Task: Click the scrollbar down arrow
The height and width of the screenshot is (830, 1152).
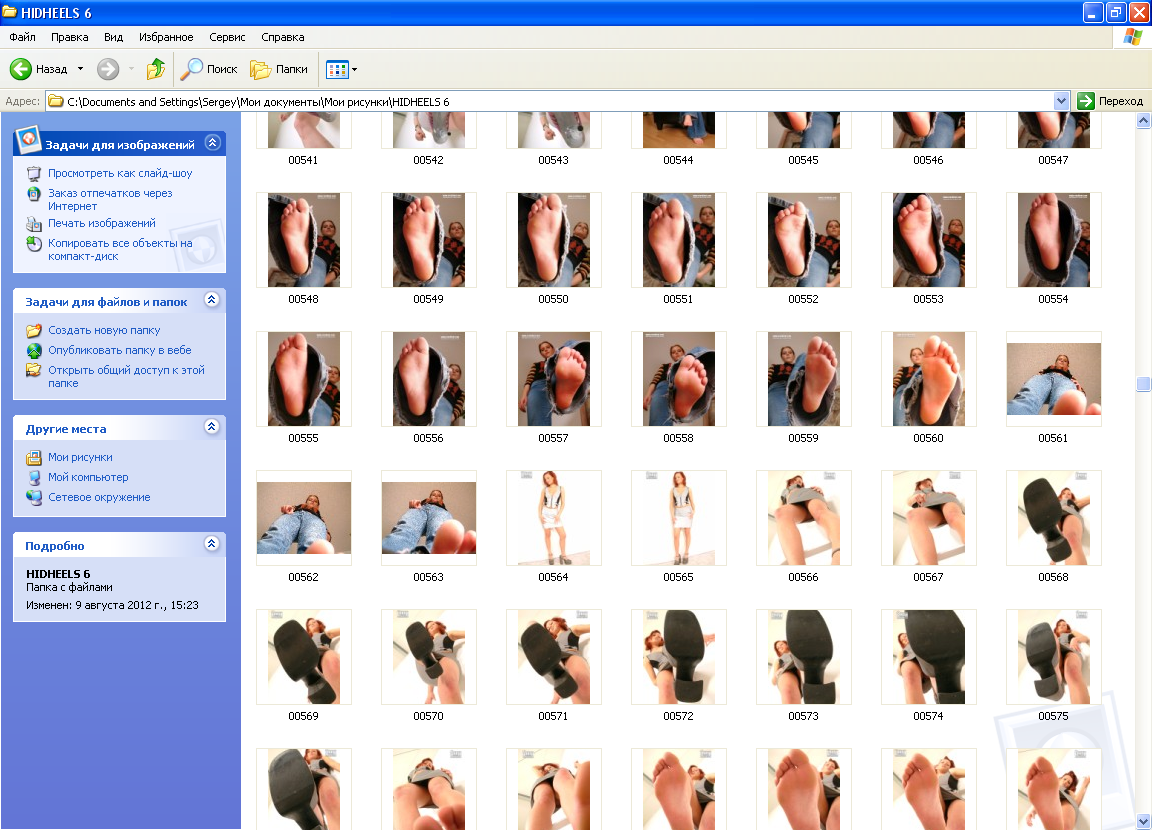Action: click(1143, 821)
